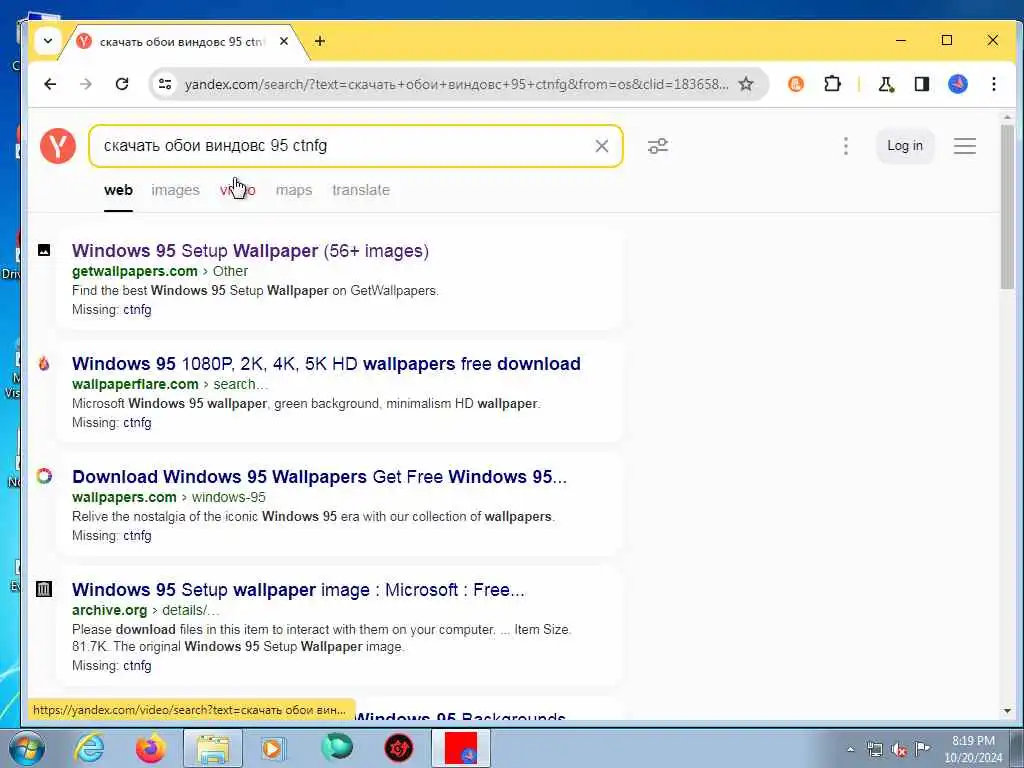Screen dimensions: 1024x768
Task: Click the 'windows-95' breadcrumb path
Action: coord(229,497)
